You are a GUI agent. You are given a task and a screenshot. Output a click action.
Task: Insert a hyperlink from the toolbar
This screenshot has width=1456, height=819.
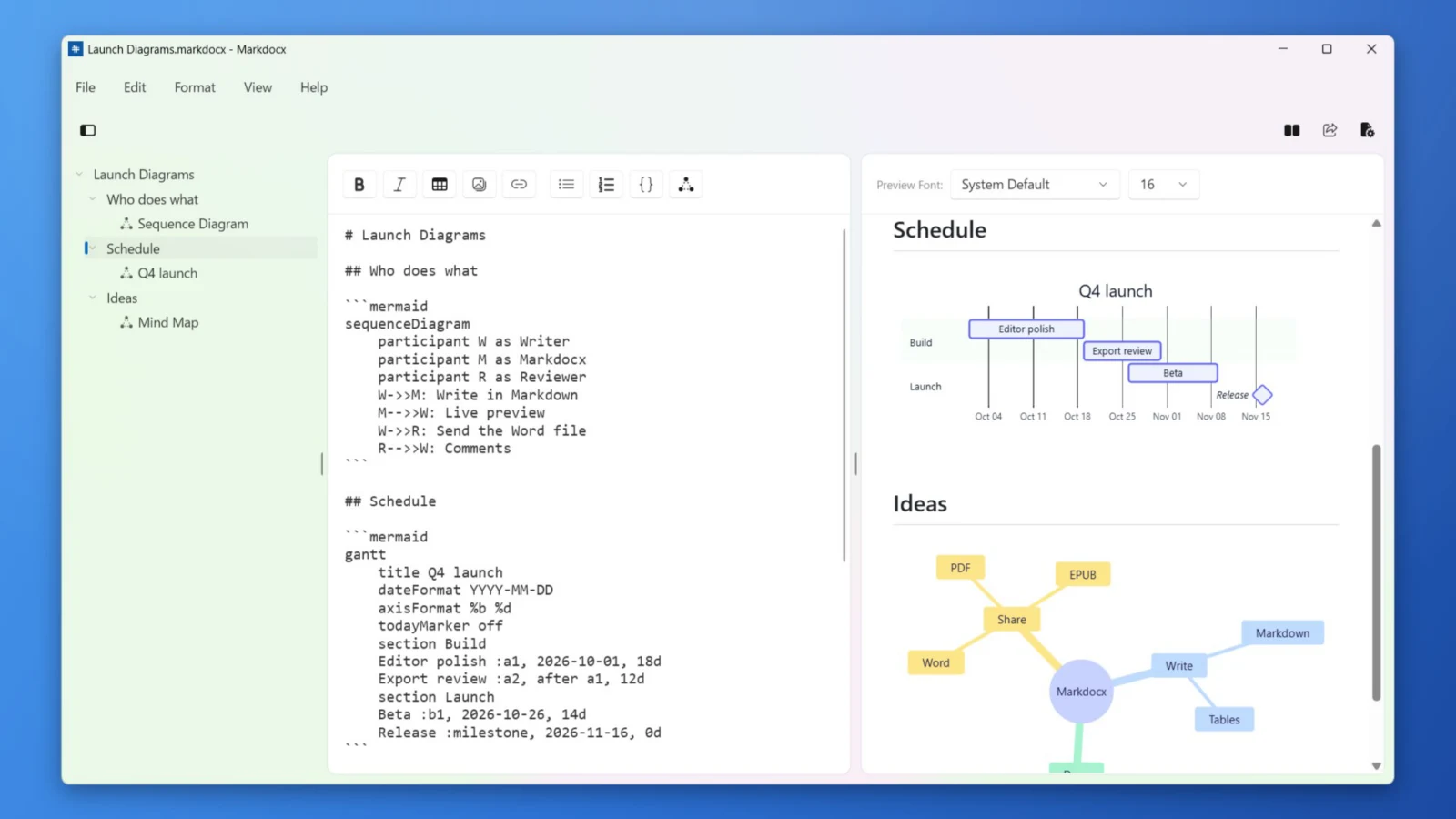pyautogui.click(x=519, y=185)
